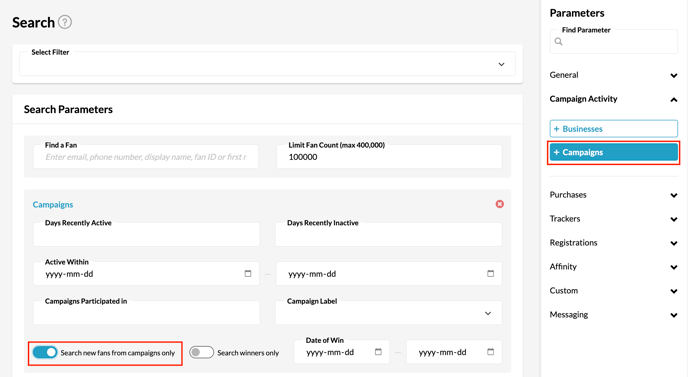Viewport: 688px width, 377px height.
Task: Open calendar icon for Date of Win start
Action: [378, 352]
